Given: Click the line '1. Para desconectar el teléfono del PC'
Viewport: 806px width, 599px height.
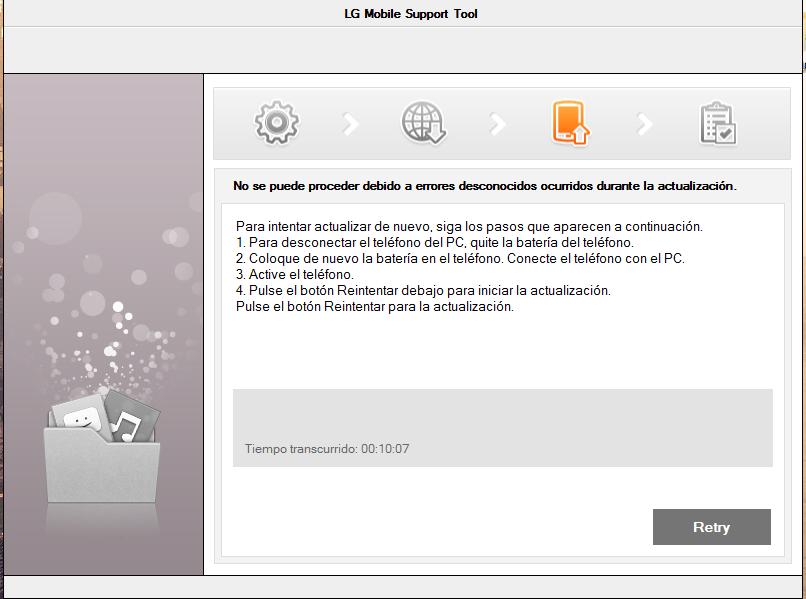Looking at the screenshot, I should pyautogui.click(x=434, y=242).
